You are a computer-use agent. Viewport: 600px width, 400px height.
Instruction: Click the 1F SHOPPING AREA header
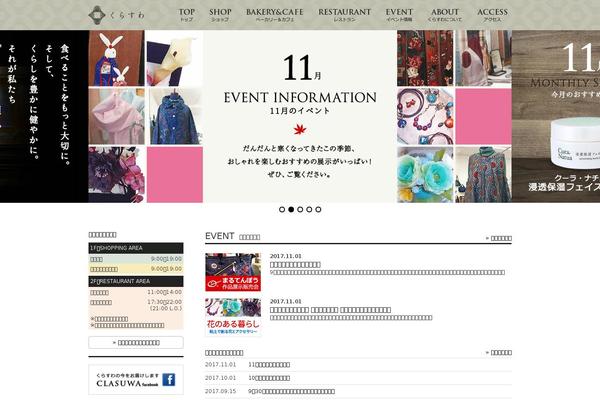[x=136, y=248]
